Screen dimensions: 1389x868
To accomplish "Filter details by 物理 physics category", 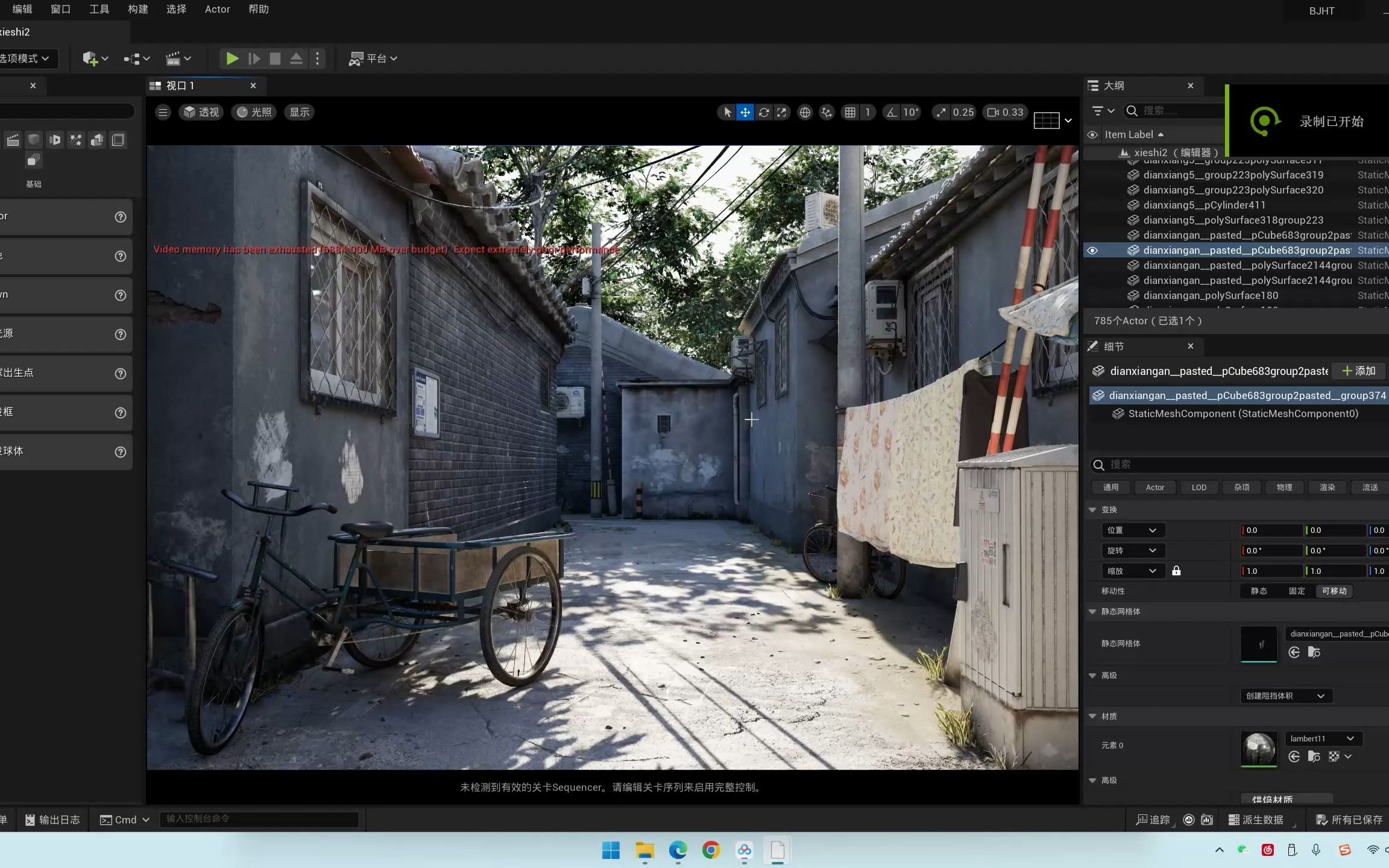I will [x=1284, y=487].
